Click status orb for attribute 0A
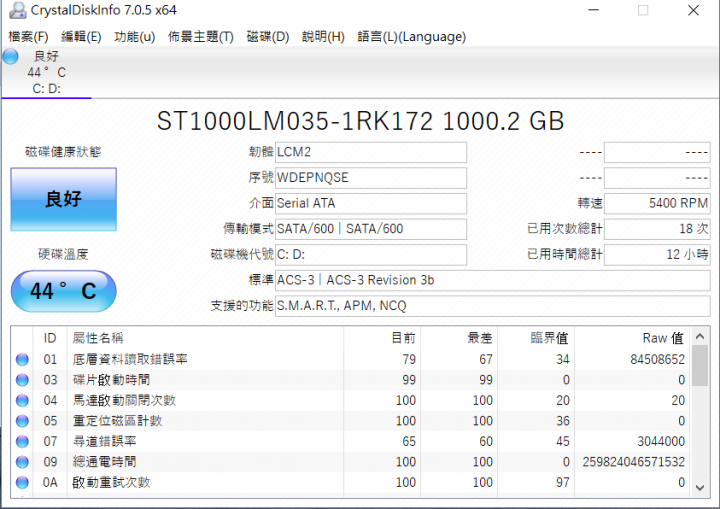Viewport: 720px width, 509px height. pos(22,482)
